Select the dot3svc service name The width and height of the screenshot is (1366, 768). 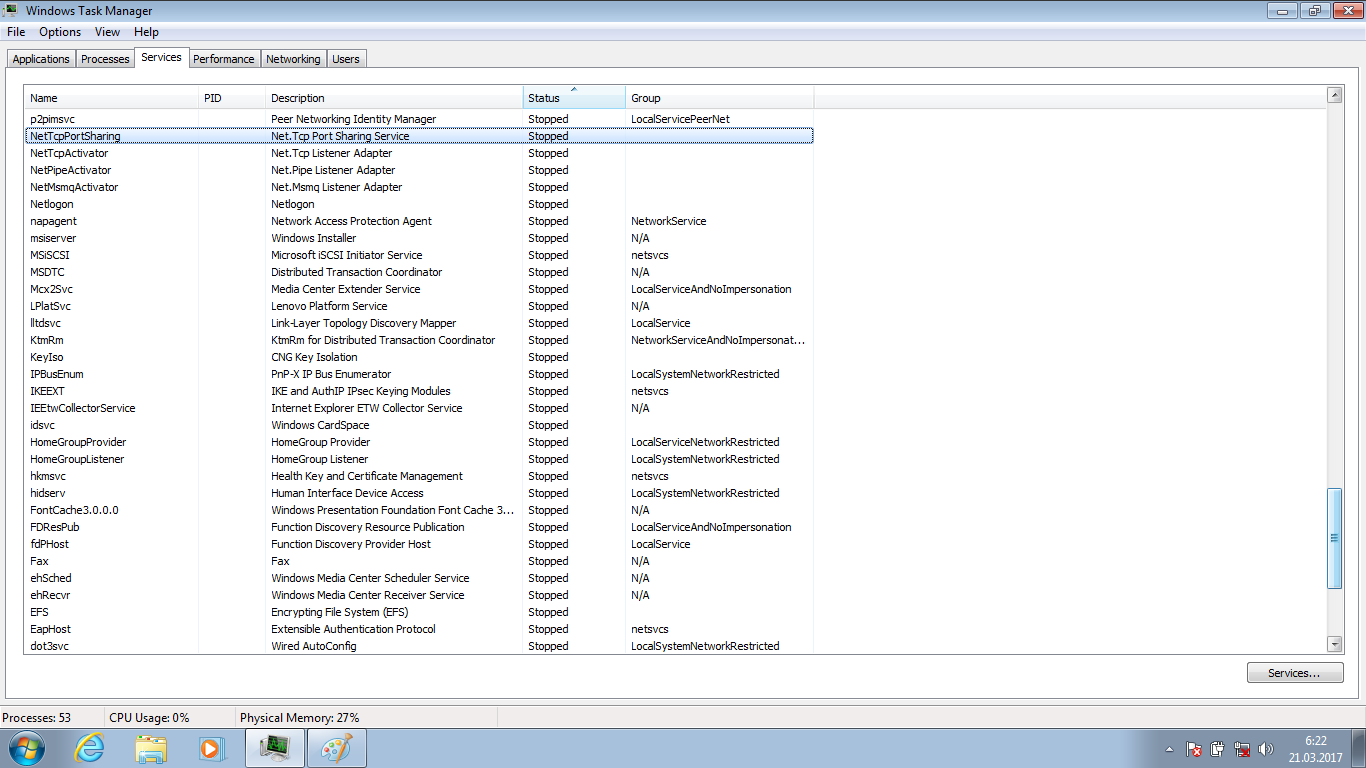pos(49,646)
